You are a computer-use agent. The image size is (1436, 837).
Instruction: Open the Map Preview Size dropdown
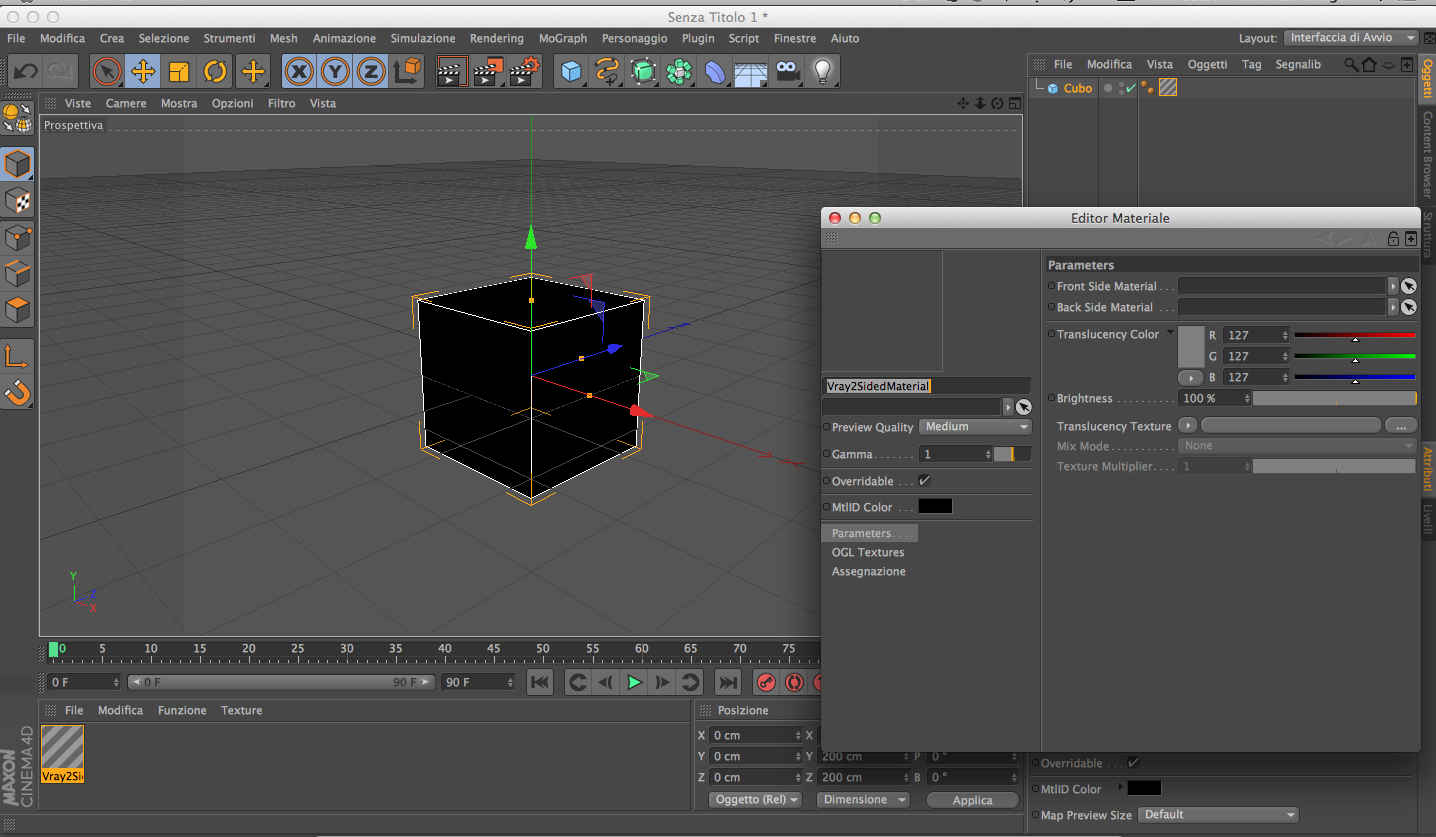[1218, 815]
